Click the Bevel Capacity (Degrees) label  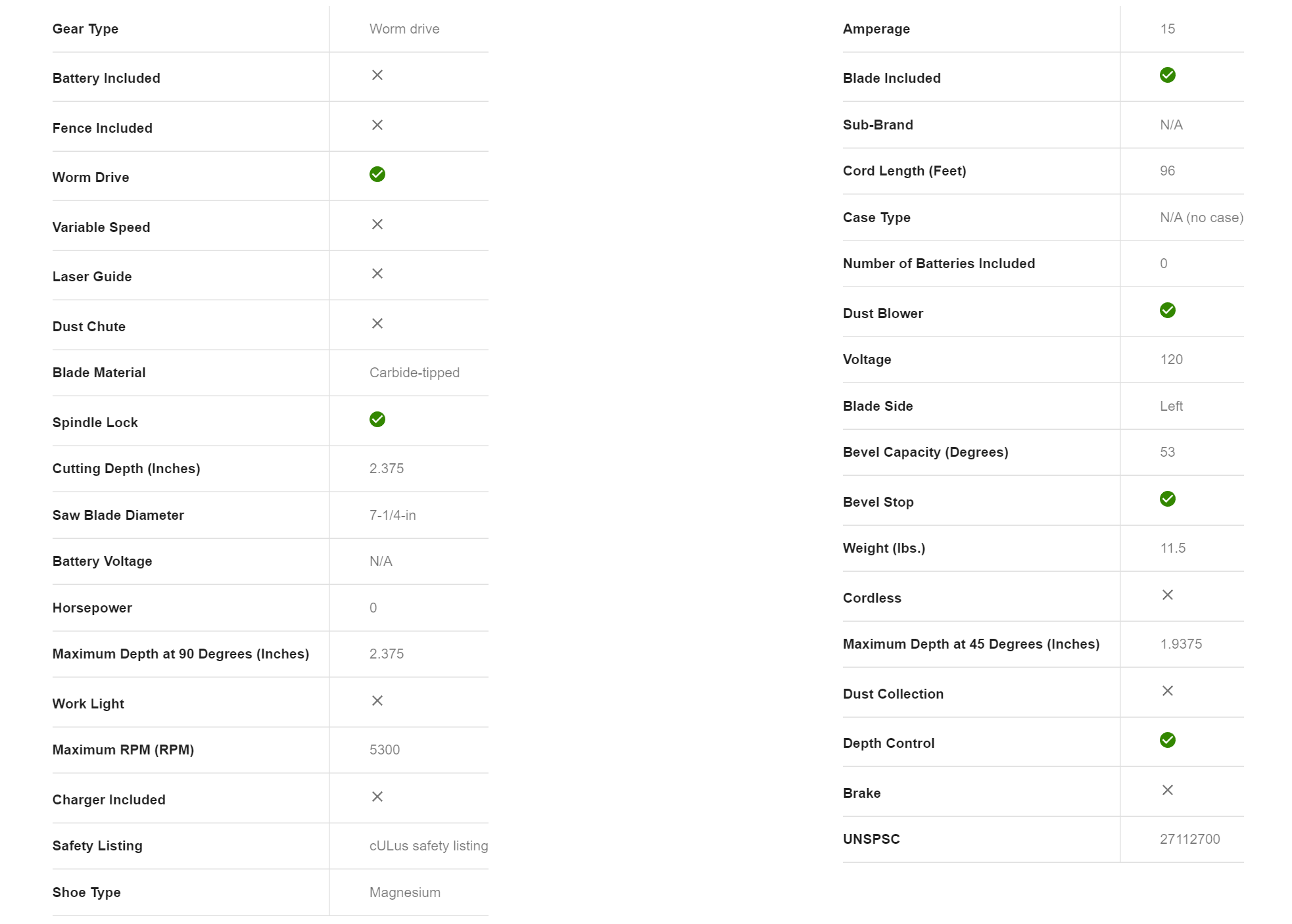click(x=925, y=452)
